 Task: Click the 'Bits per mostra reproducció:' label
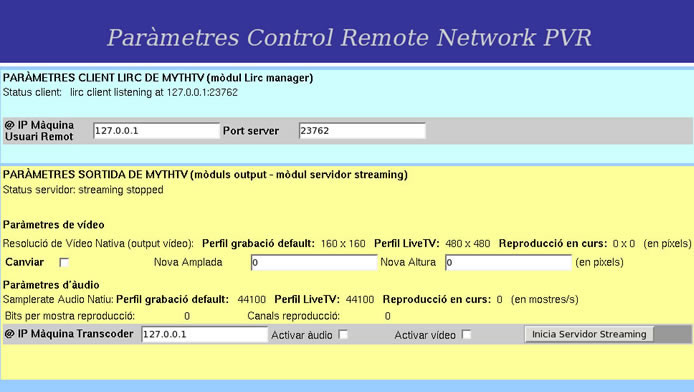[x=69, y=316]
